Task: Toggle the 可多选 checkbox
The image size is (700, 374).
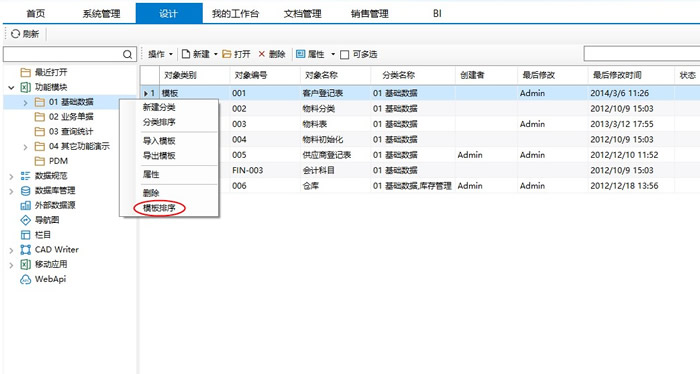Action: [x=344, y=55]
